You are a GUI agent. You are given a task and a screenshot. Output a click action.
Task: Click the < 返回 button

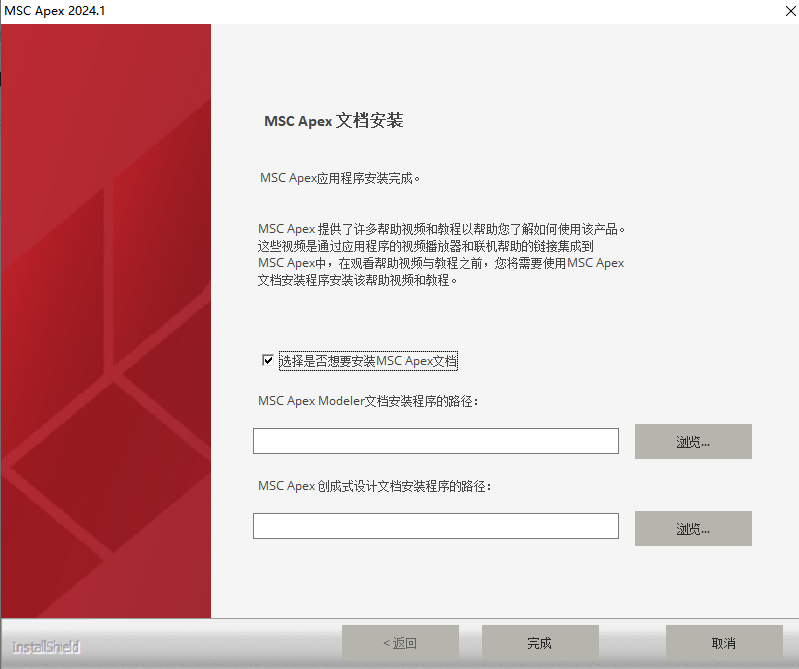[400, 643]
